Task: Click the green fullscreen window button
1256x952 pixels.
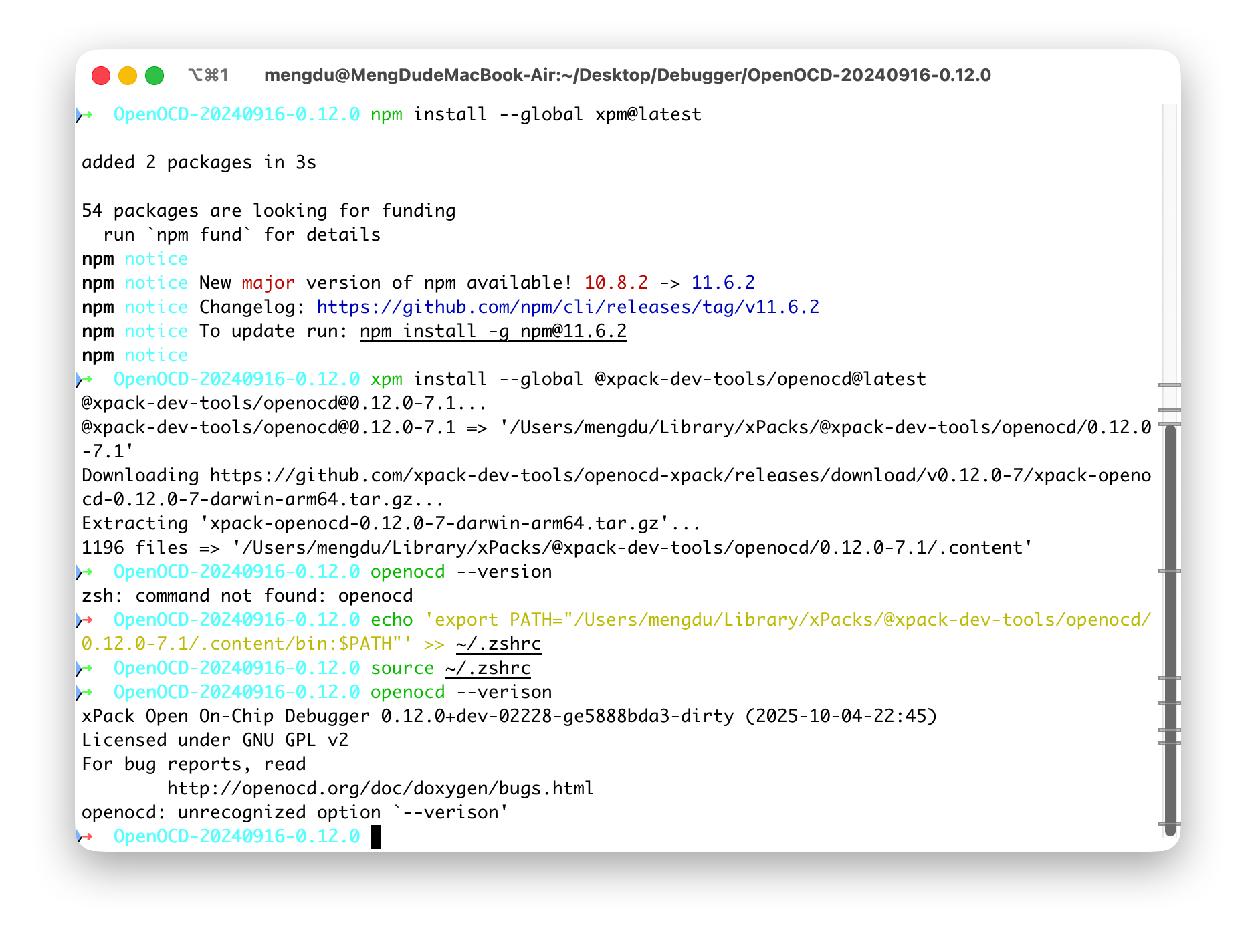Action: (154, 76)
